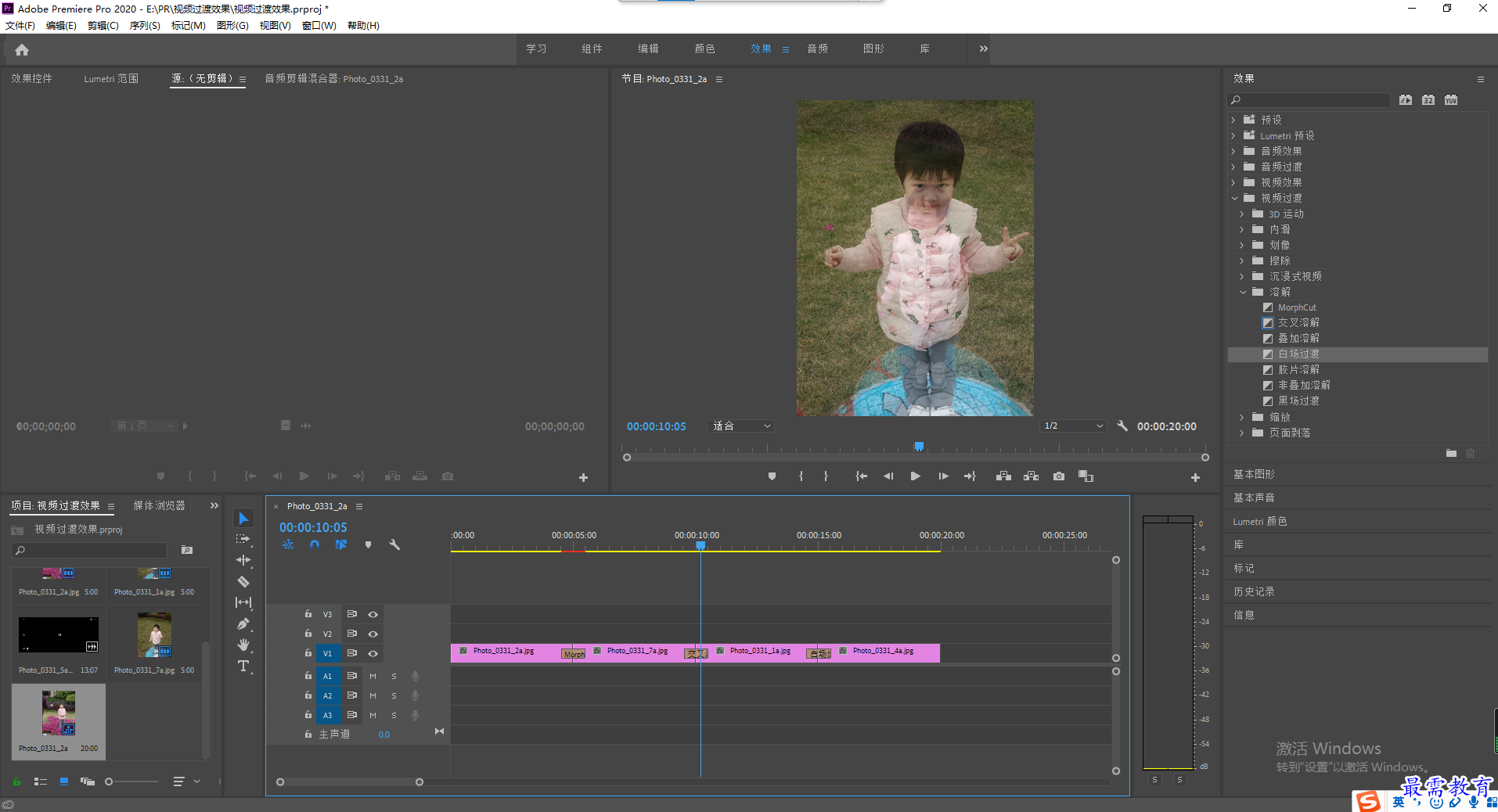The width and height of the screenshot is (1498, 812).
Task: Open the 媒体浏览器 tab
Action: [x=159, y=505]
